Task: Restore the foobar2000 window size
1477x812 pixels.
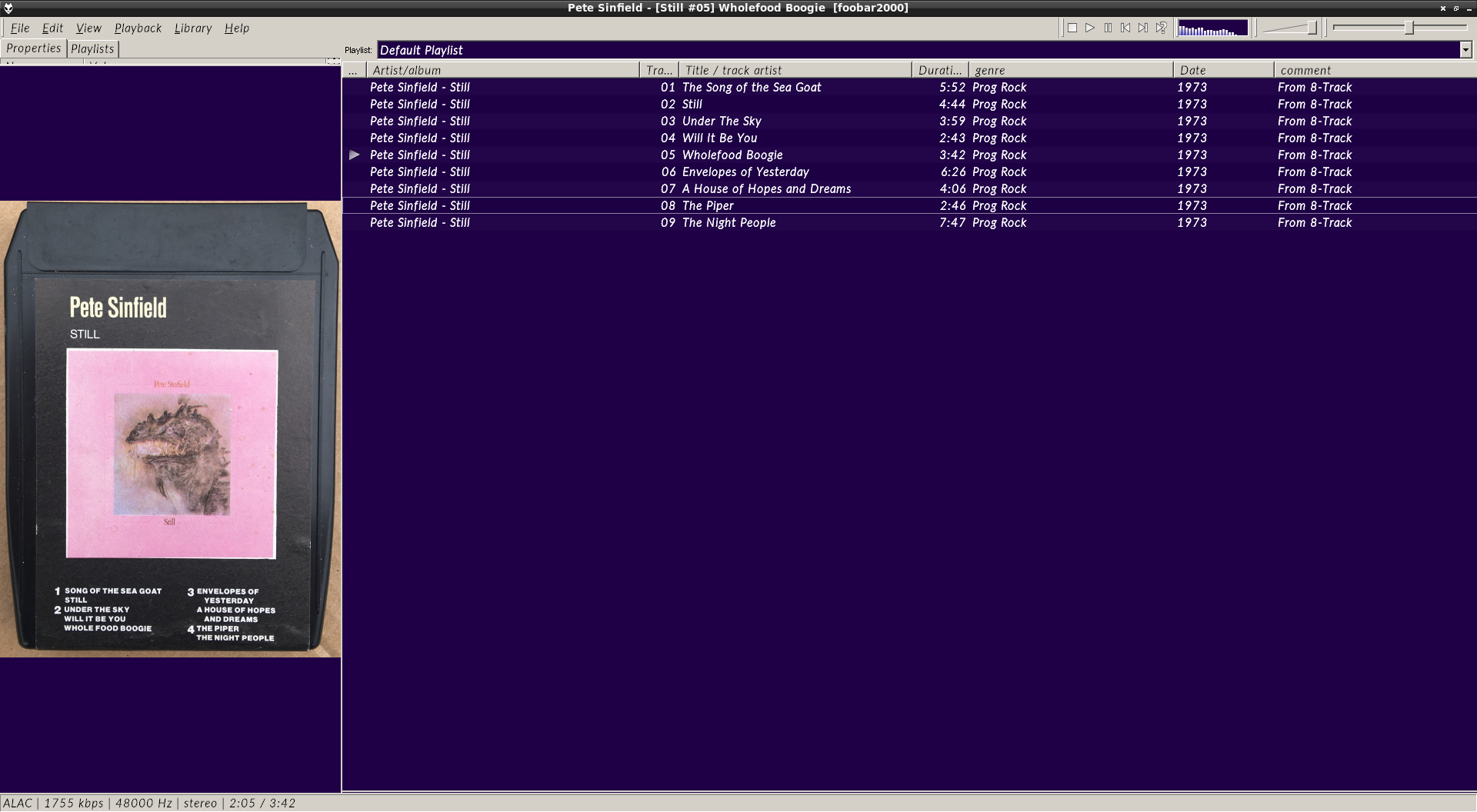Action: [1456, 8]
